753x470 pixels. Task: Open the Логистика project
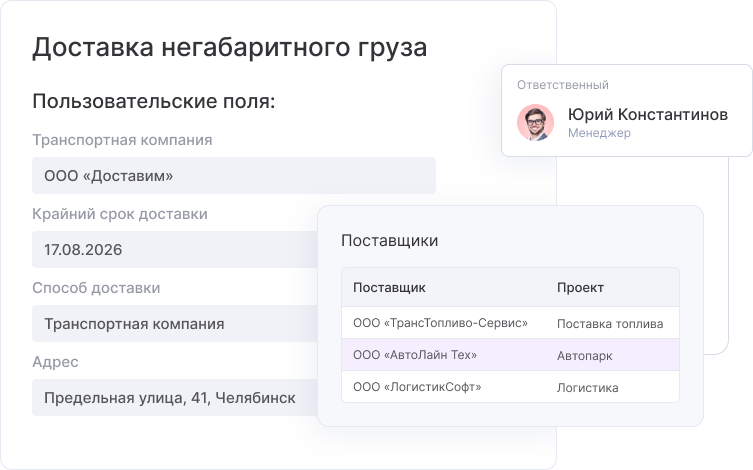[587, 387]
